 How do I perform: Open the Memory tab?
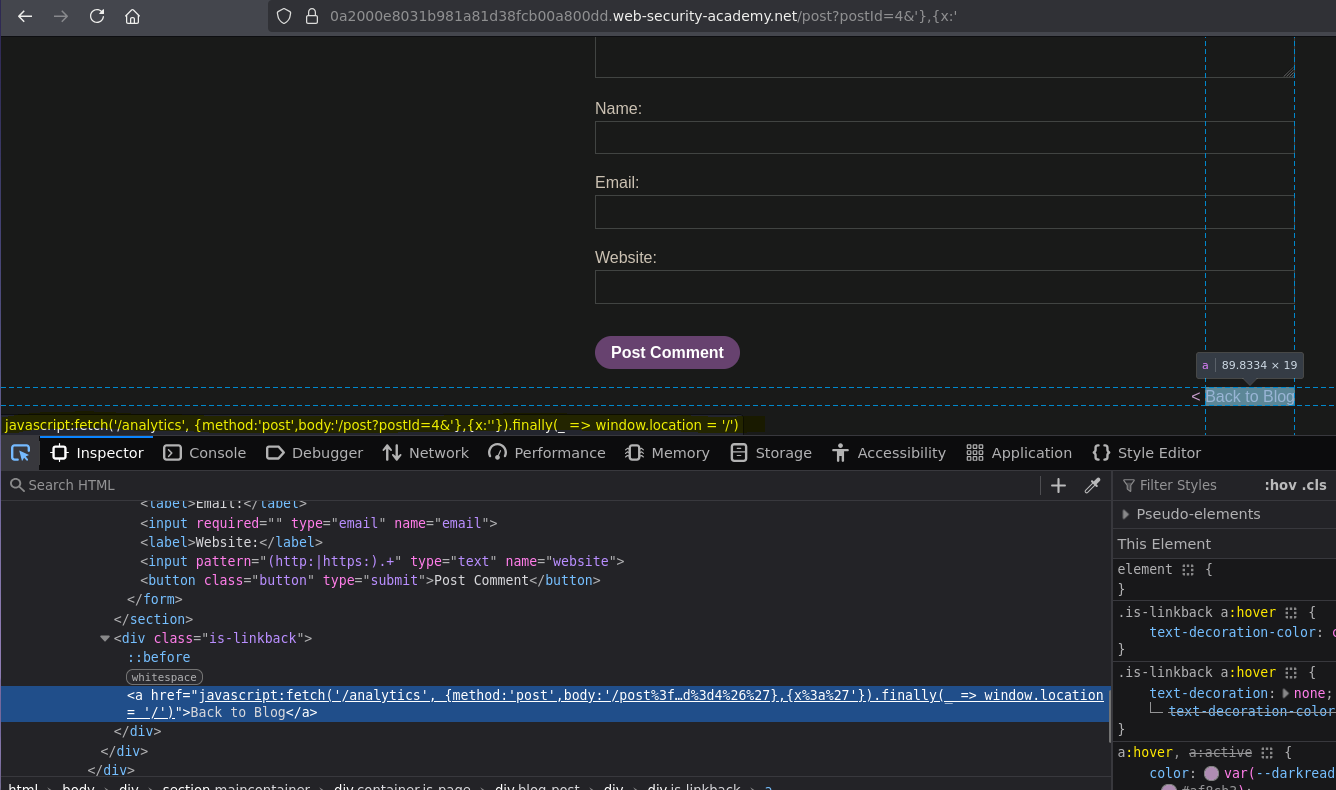pos(667,453)
